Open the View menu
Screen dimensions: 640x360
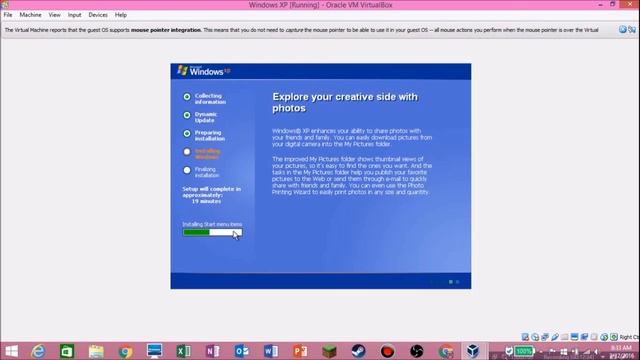tap(54, 15)
